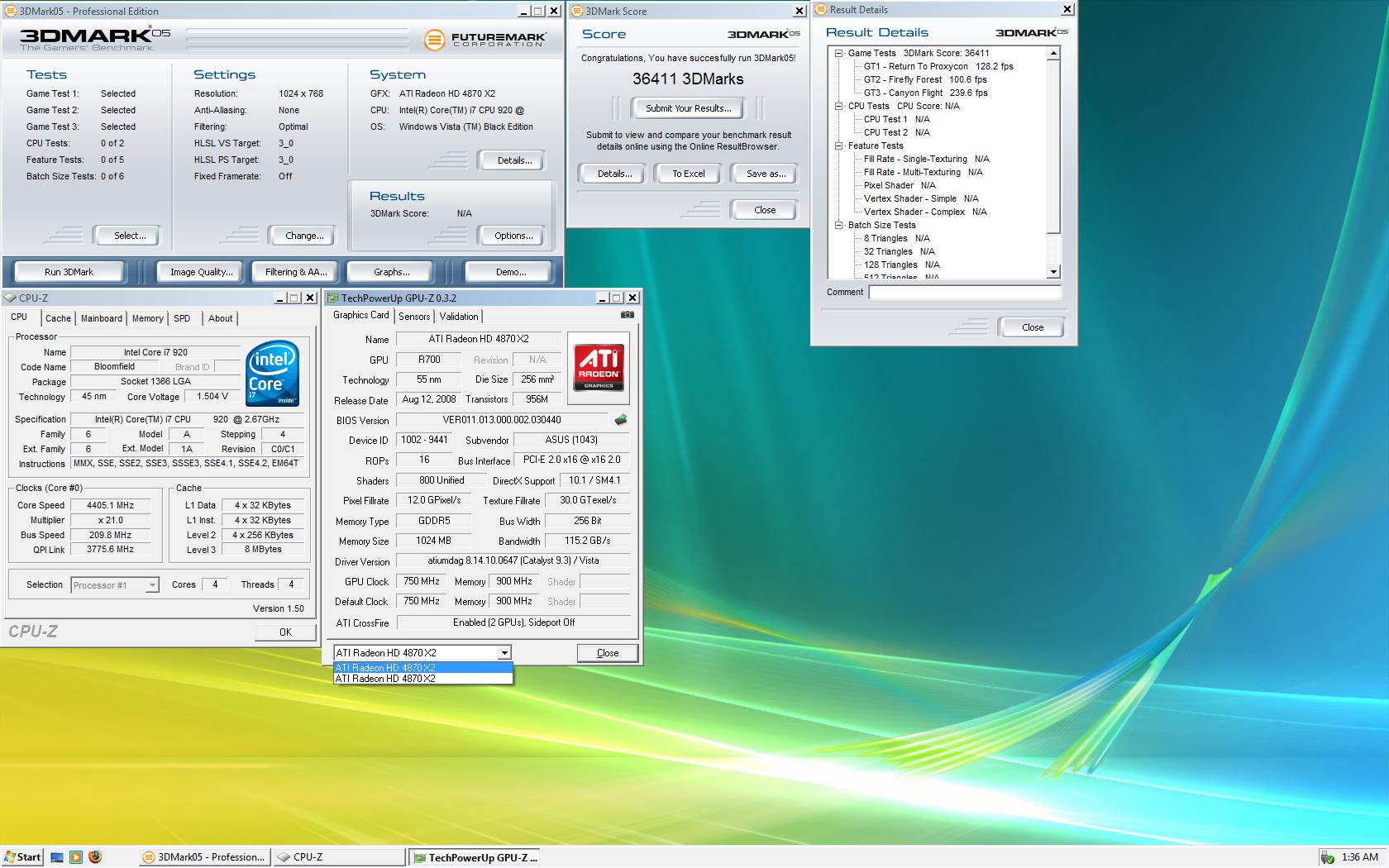Choose second ATI Radeon HD 4870 X2 list entry
Screen dimensions: 1389x868
coord(422,679)
